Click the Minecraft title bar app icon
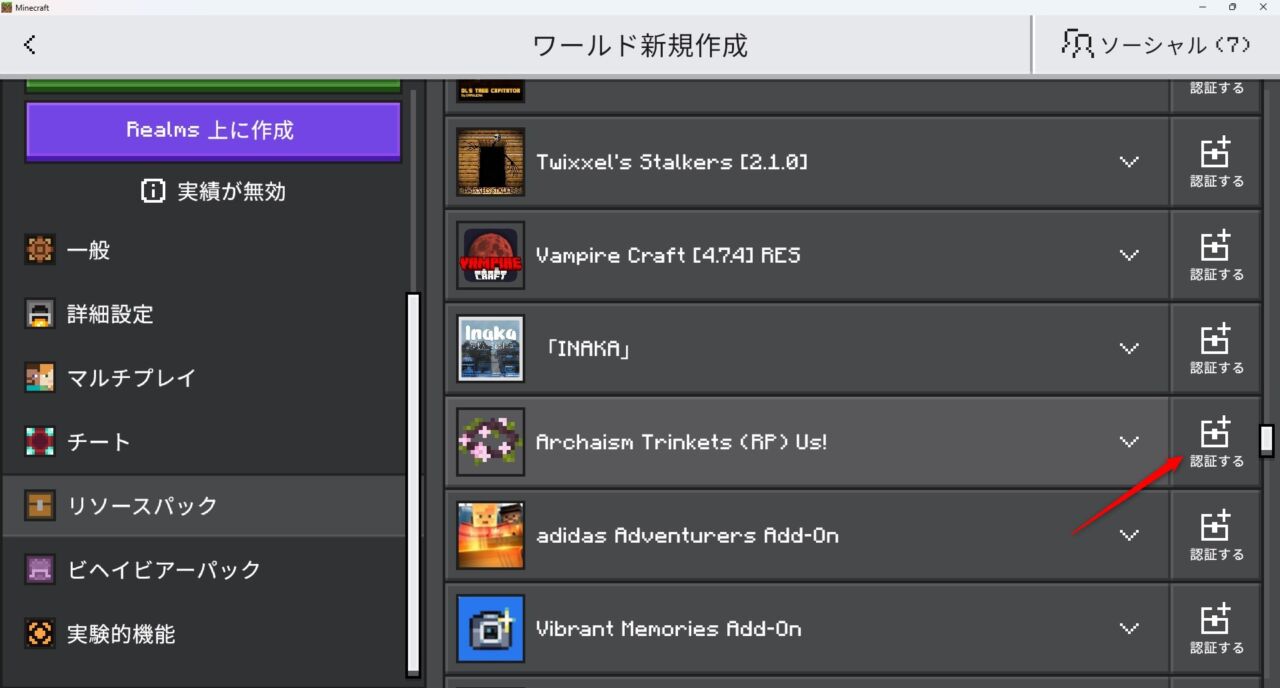The image size is (1280, 688). point(7,7)
